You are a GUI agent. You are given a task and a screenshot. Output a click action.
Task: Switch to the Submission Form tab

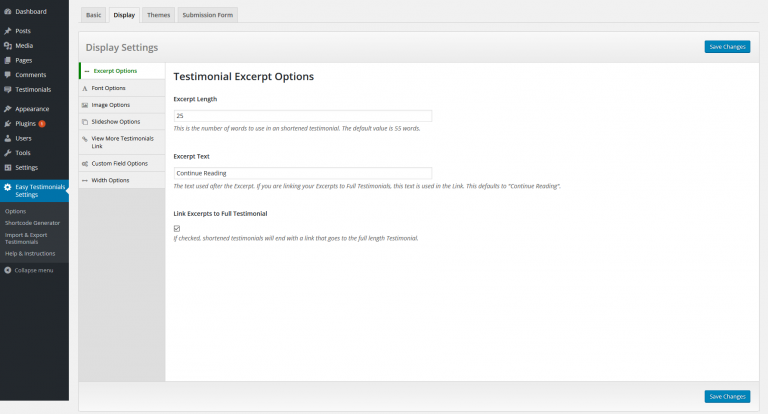[207, 16]
